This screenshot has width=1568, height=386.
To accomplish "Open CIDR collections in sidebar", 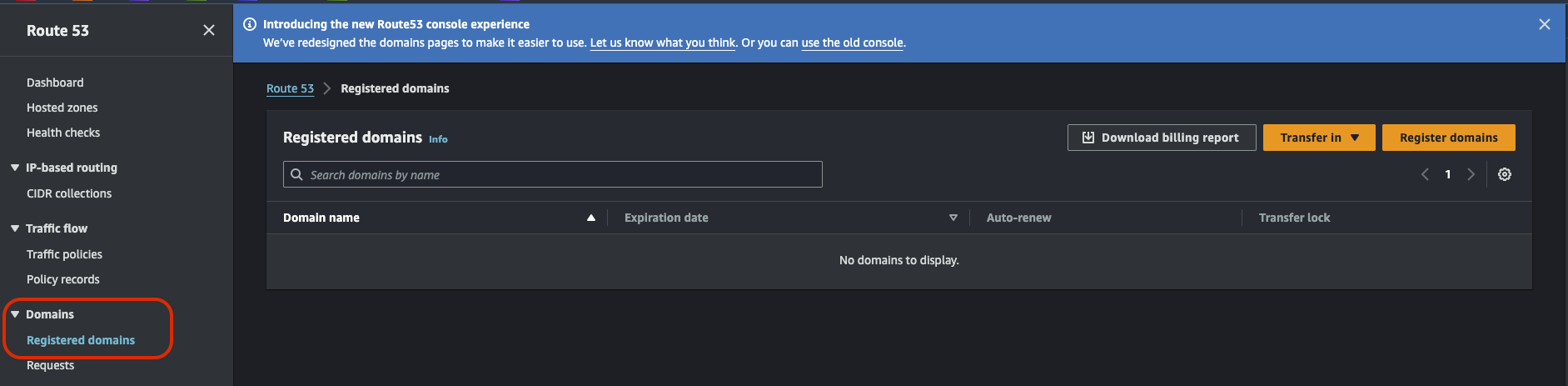I will click(x=69, y=193).
